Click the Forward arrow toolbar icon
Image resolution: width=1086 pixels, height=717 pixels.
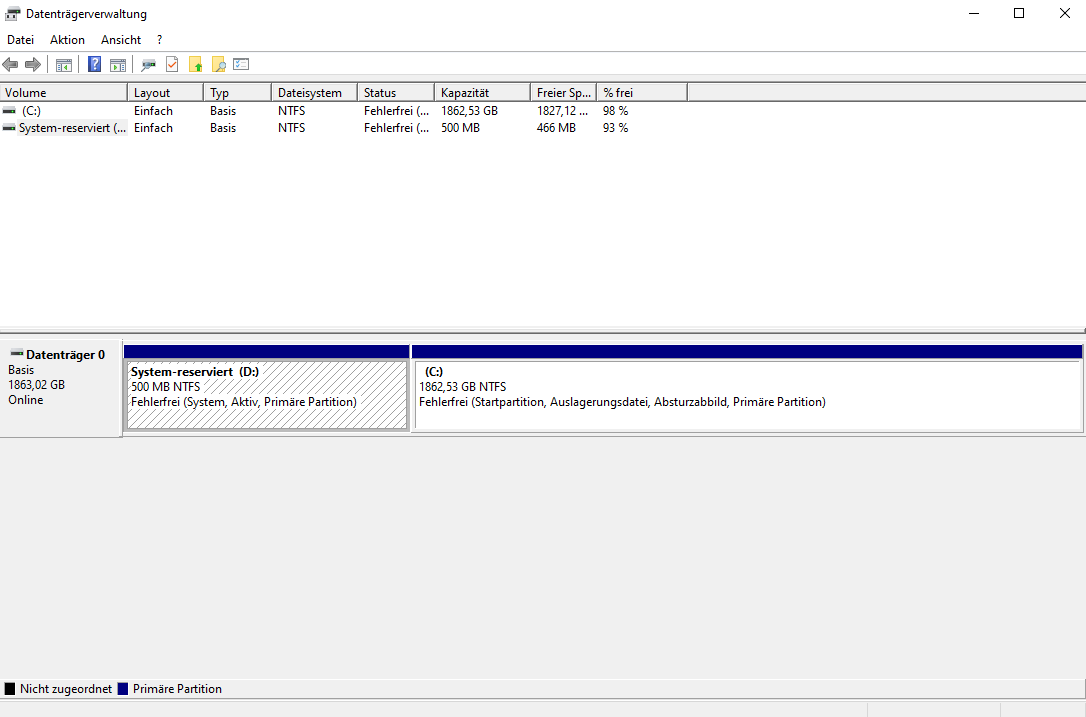(33, 65)
